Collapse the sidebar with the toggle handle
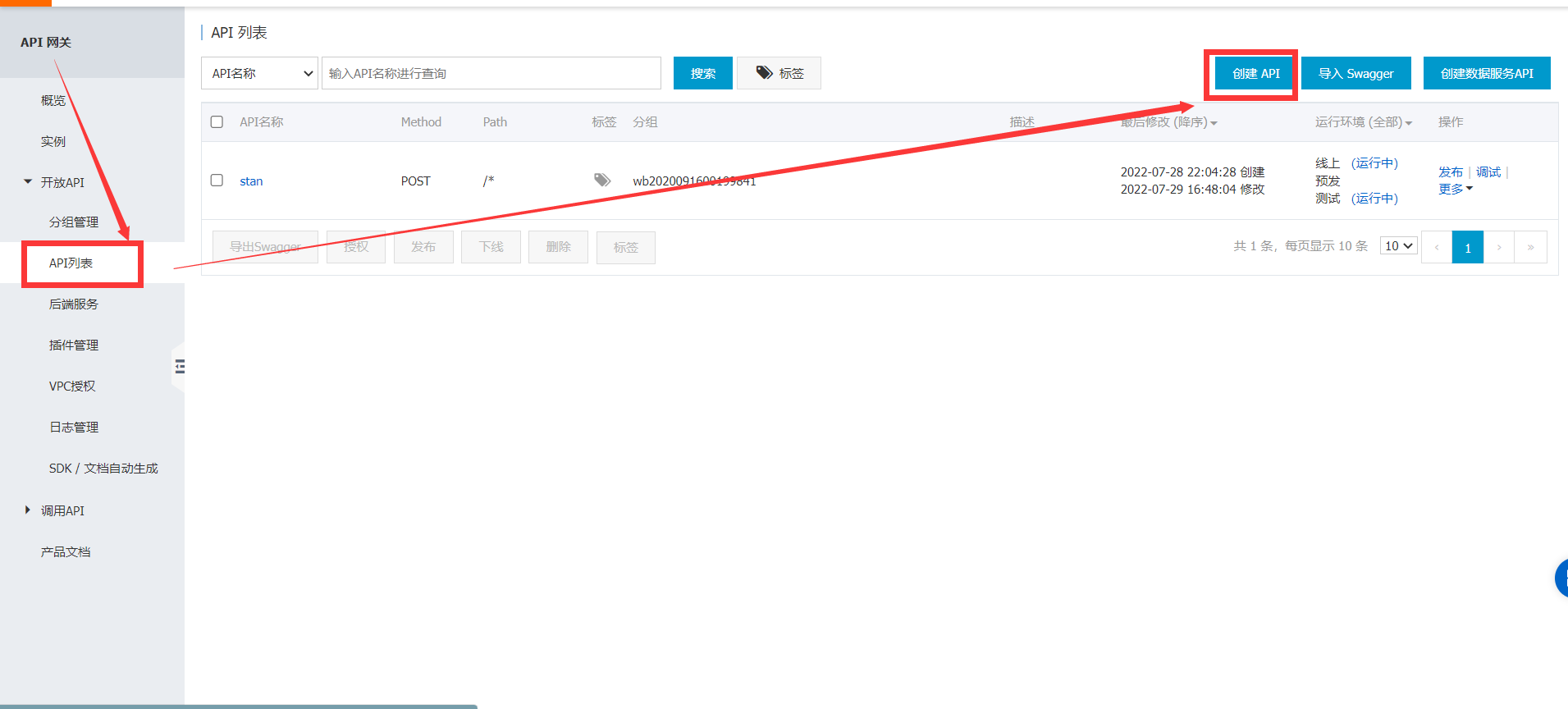The height and width of the screenshot is (709, 1568). [179, 367]
